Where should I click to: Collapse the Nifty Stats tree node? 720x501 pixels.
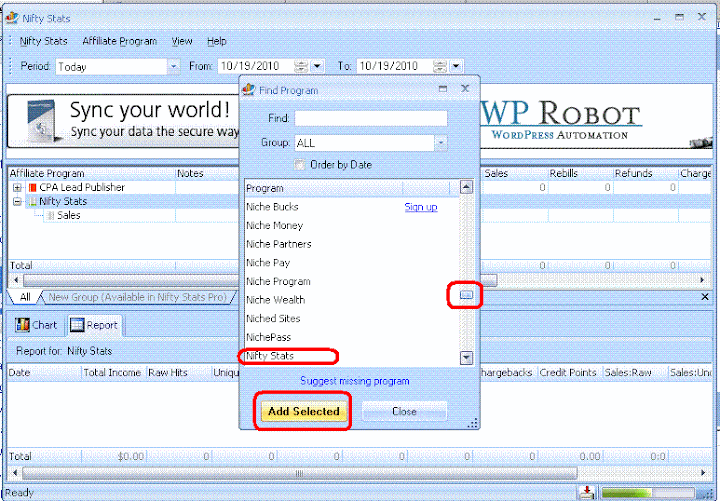(17, 201)
